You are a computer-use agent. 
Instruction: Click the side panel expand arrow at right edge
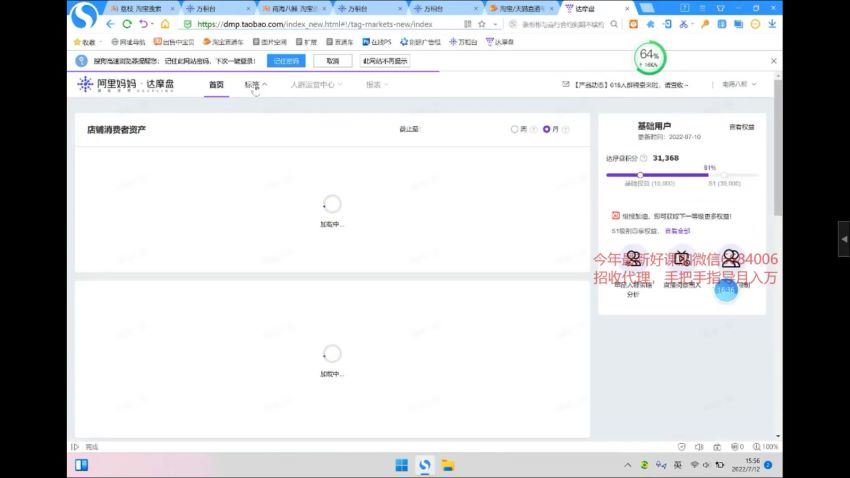(x=844, y=239)
